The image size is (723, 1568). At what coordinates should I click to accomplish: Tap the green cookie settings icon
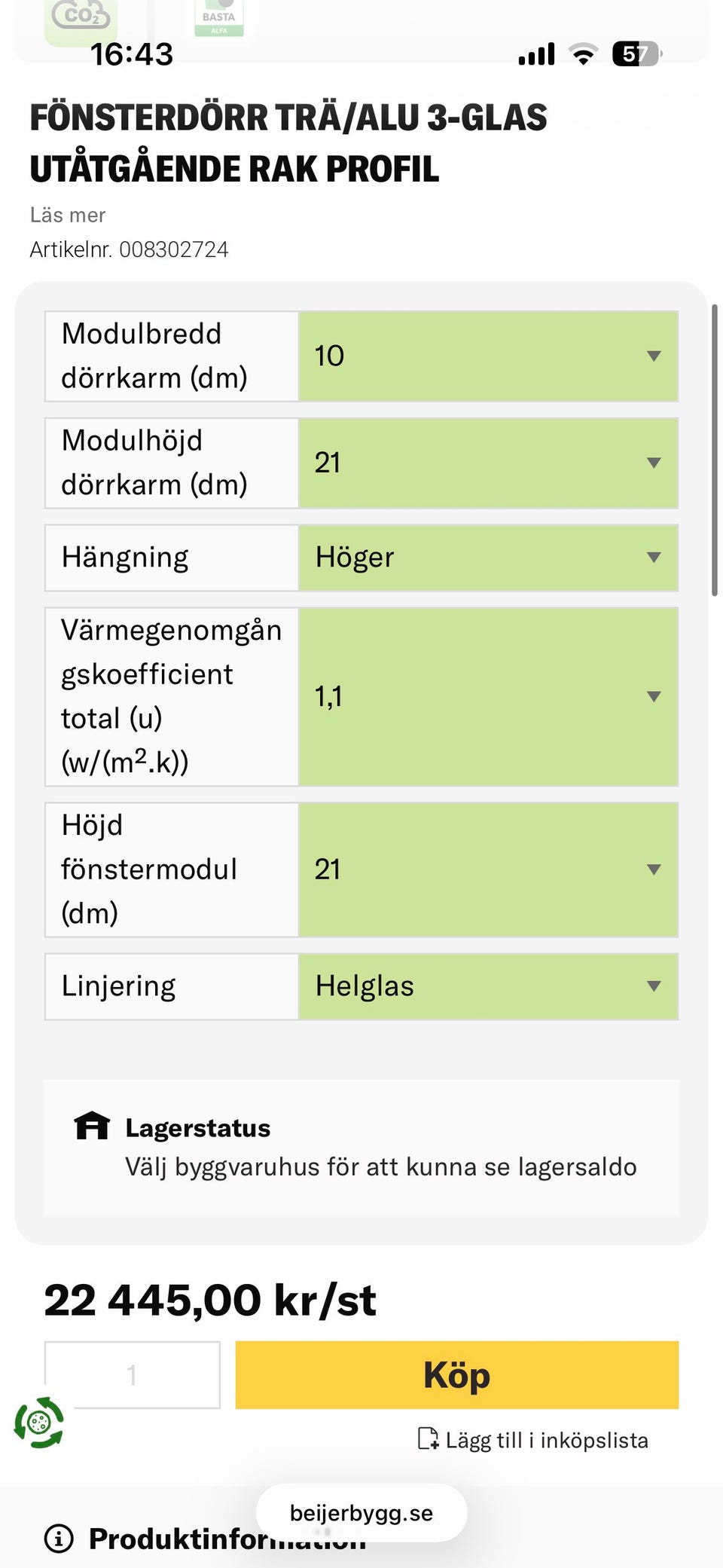coord(39,1422)
